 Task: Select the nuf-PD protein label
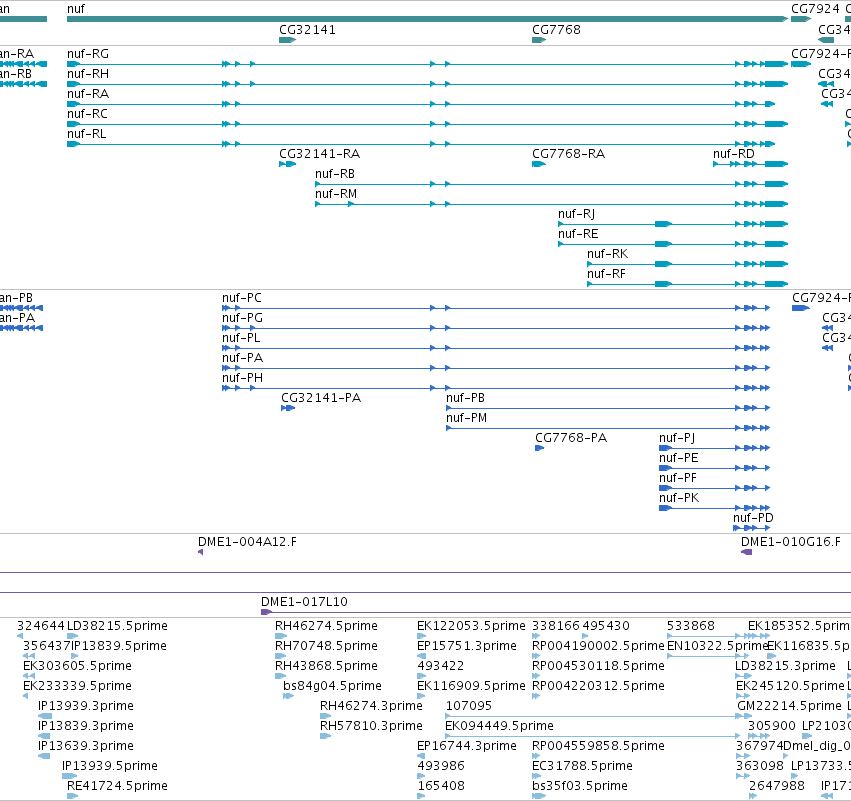tap(753, 518)
